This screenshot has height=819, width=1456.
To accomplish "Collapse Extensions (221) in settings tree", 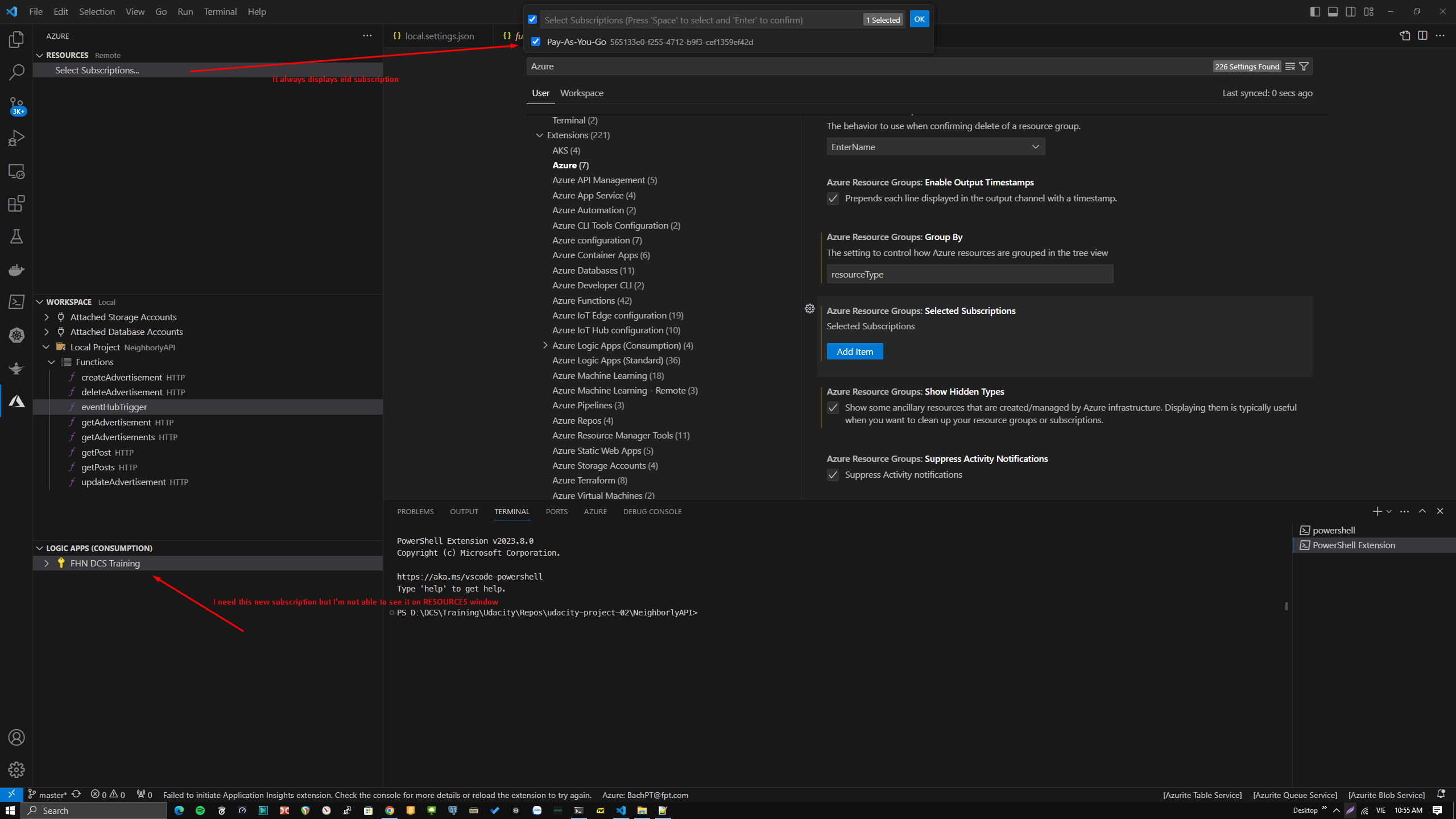I will [x=540, y=135].
